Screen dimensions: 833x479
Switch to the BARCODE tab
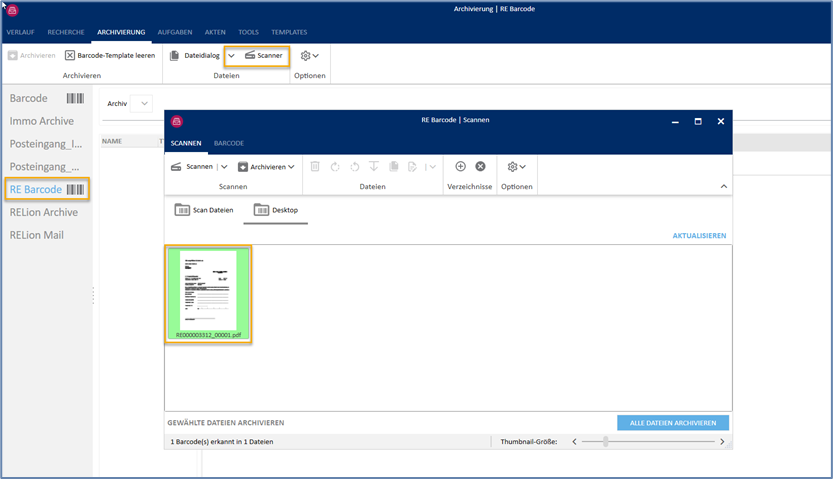coord(228,143)
